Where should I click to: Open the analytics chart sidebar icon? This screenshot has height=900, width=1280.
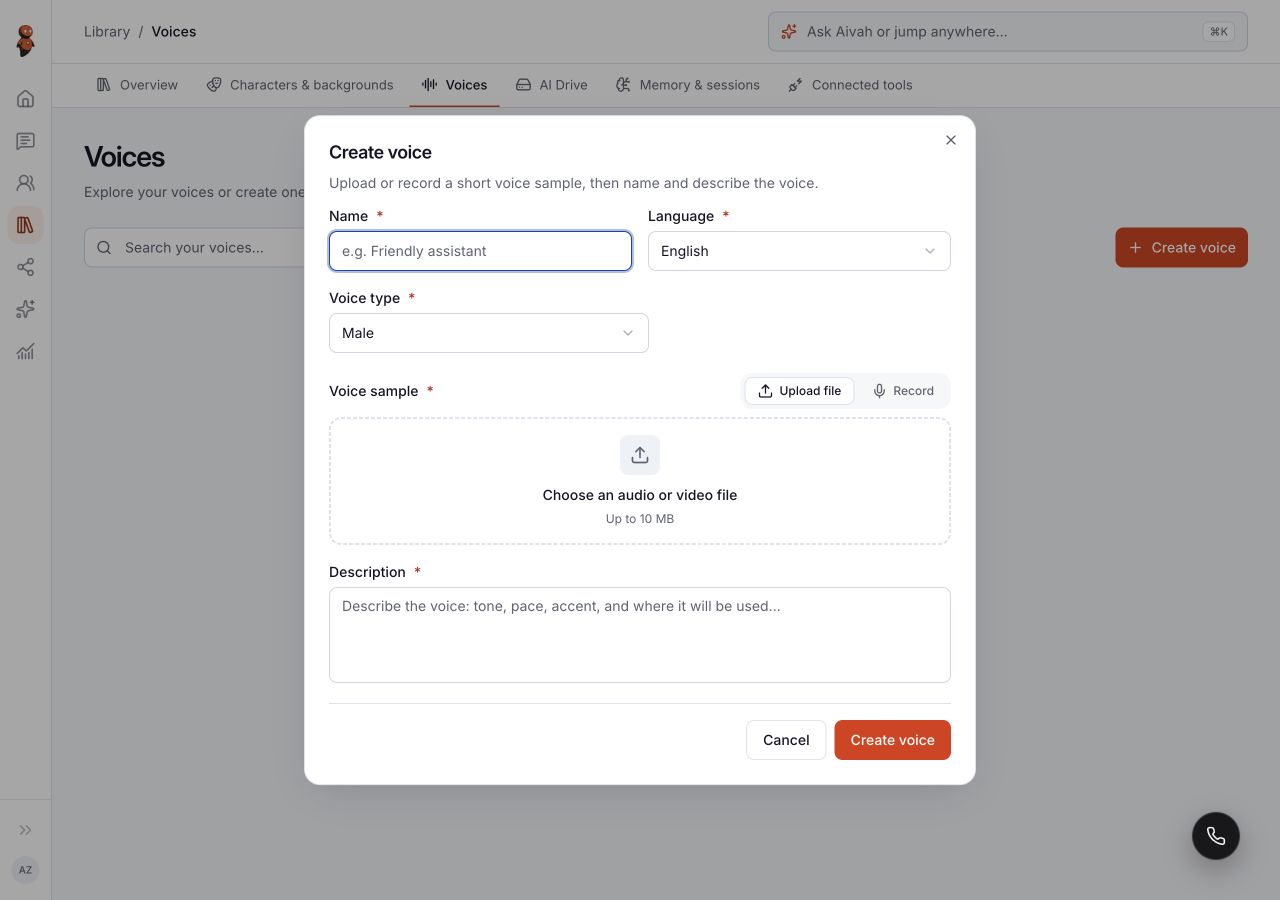[26, 351]
